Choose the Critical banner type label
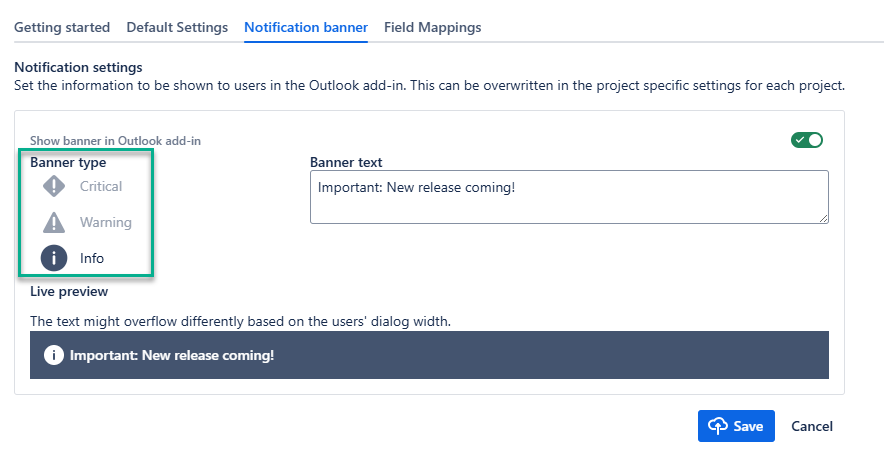Viewport: 884px width, 455px height. coord(101,186)
